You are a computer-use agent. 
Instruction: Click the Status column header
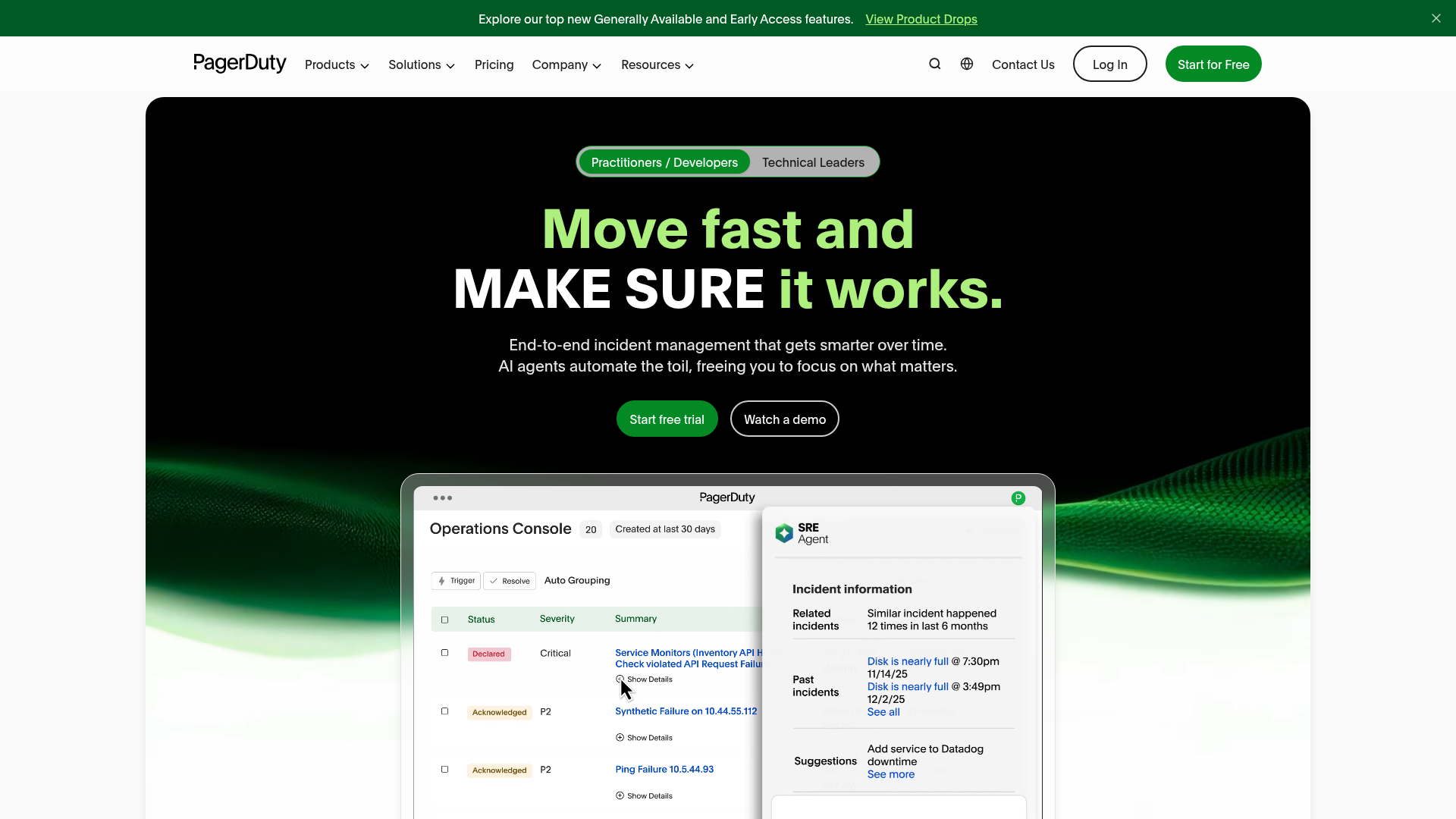pos(481,620)
